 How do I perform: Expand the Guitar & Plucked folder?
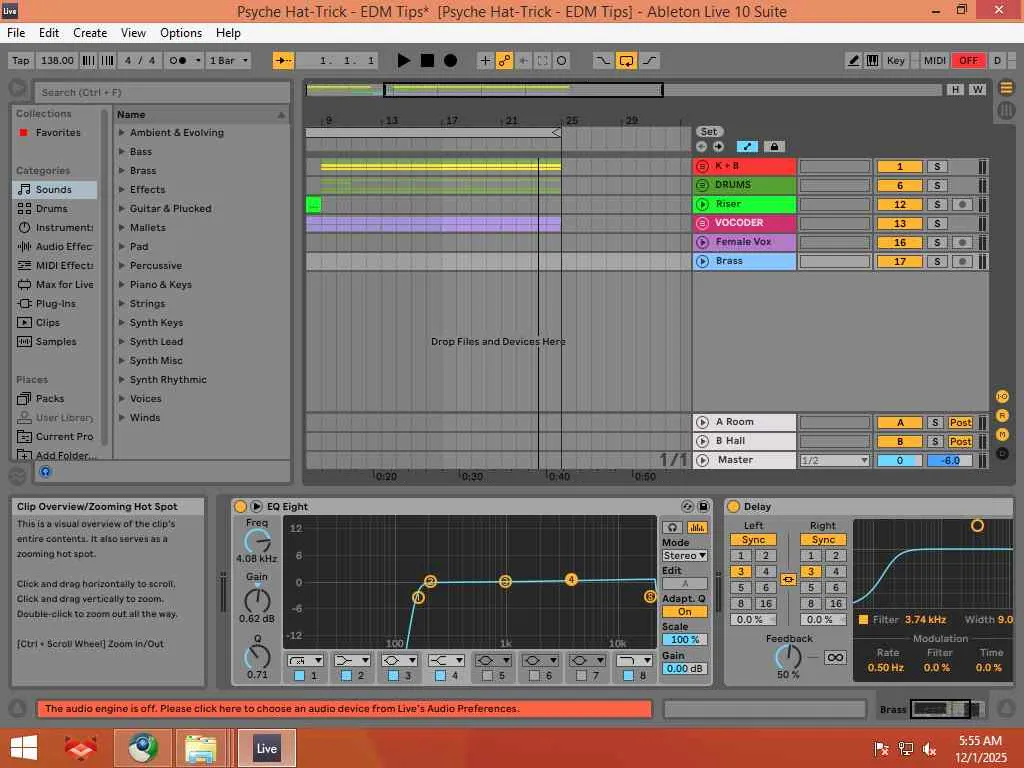point(121,208)
